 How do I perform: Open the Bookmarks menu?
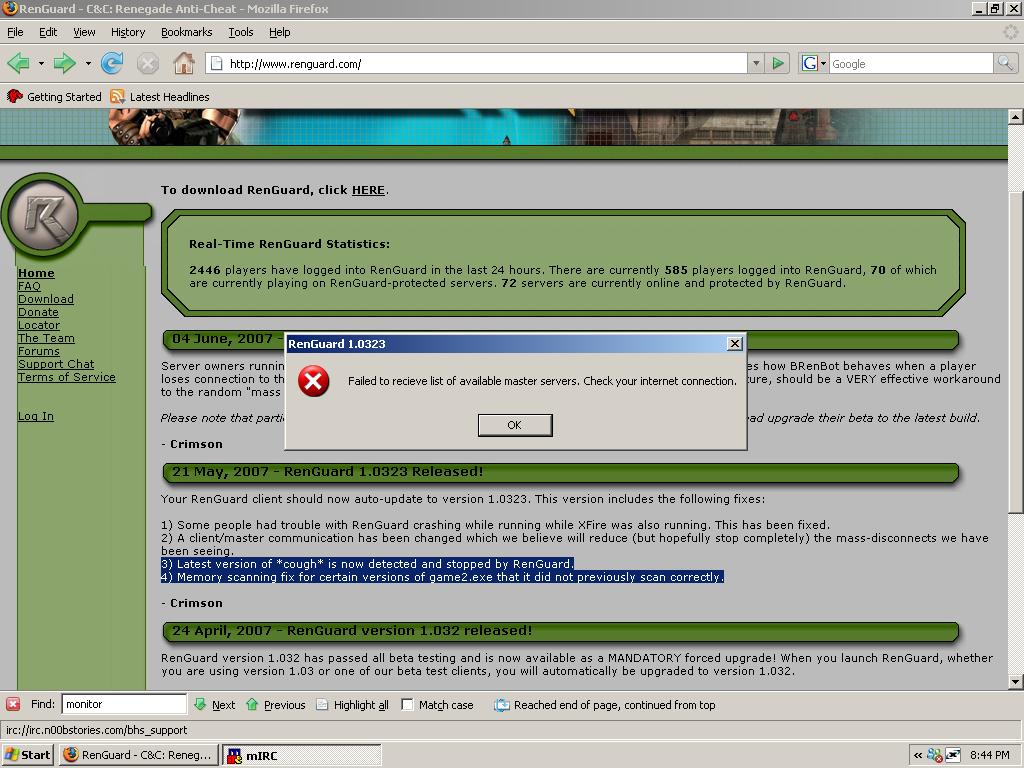pos(186,32)
